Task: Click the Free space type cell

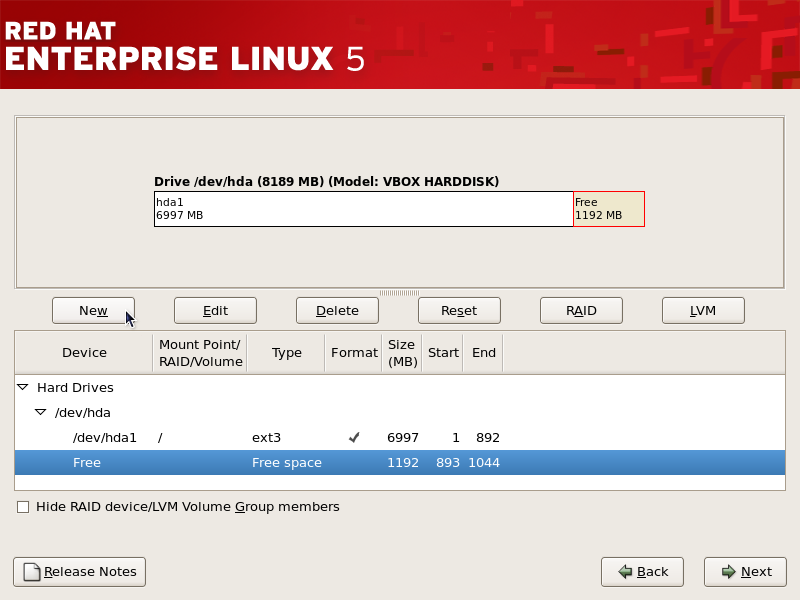Action: [x=287, y=463]
